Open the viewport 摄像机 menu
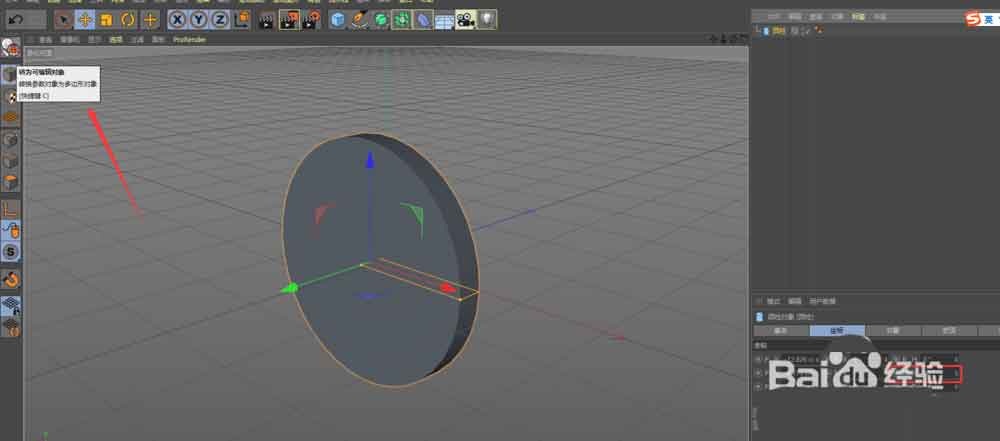The height and width of the screenshot is (441, 1000). click(70, 40)
